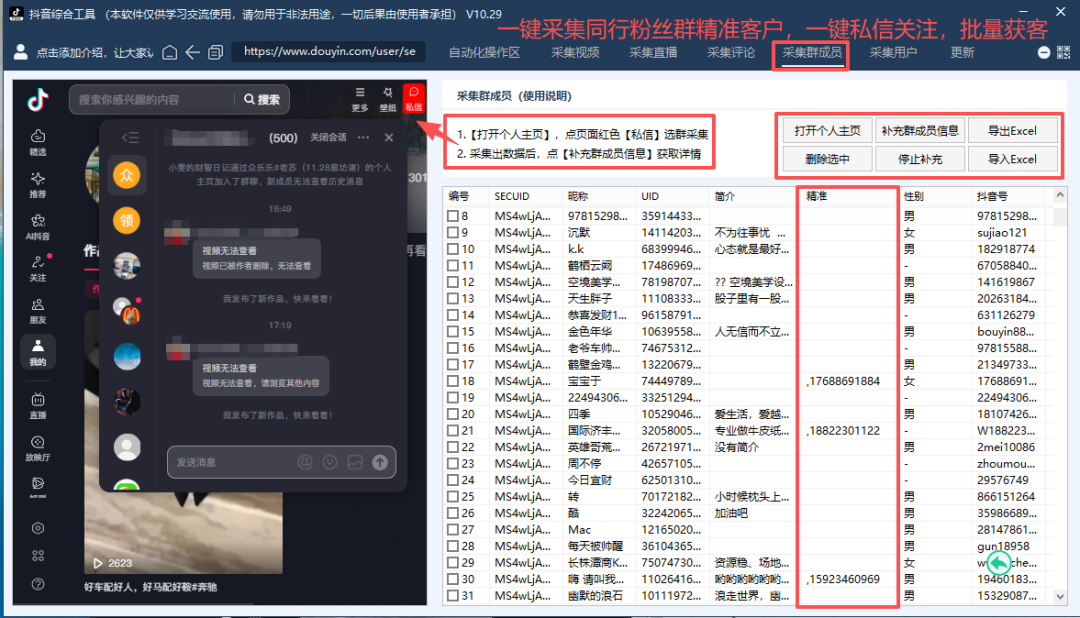Screen dimensions: 1080x618
Task: Check the box for row 12
Action: pyautogui.click(x=453, y=282)
